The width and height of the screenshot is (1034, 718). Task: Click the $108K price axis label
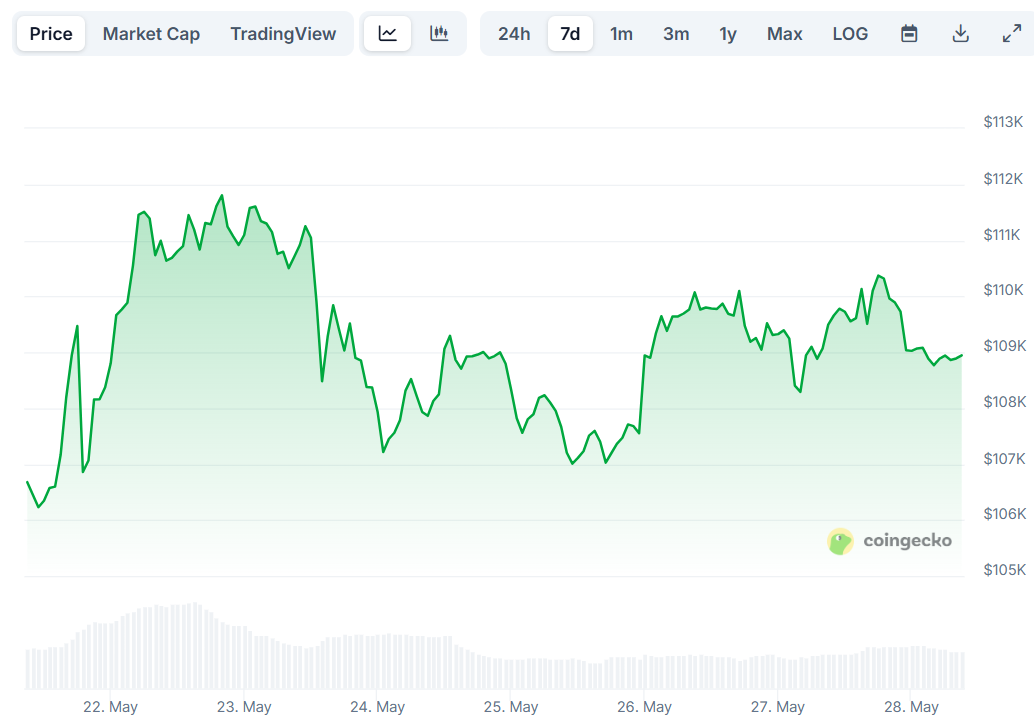(1004, 402)
